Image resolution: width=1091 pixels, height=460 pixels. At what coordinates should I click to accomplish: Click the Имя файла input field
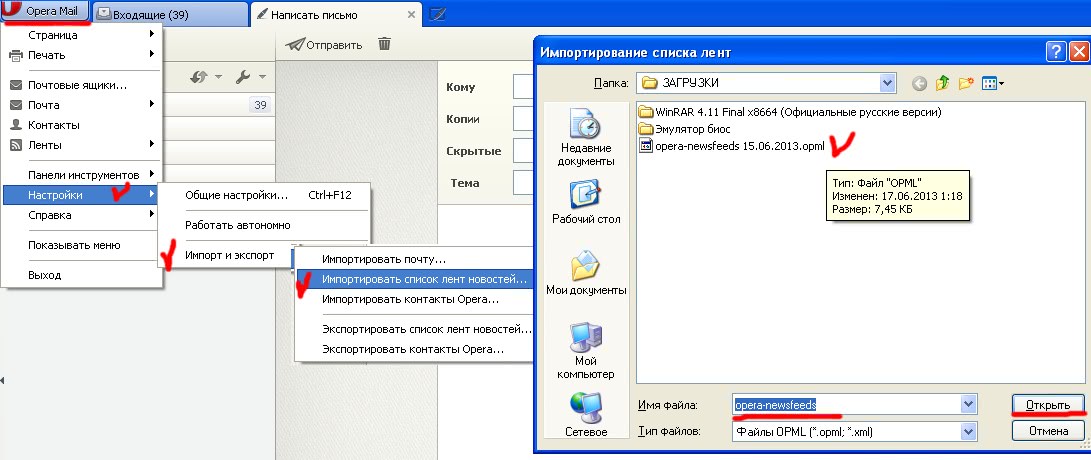pos(845,404)
